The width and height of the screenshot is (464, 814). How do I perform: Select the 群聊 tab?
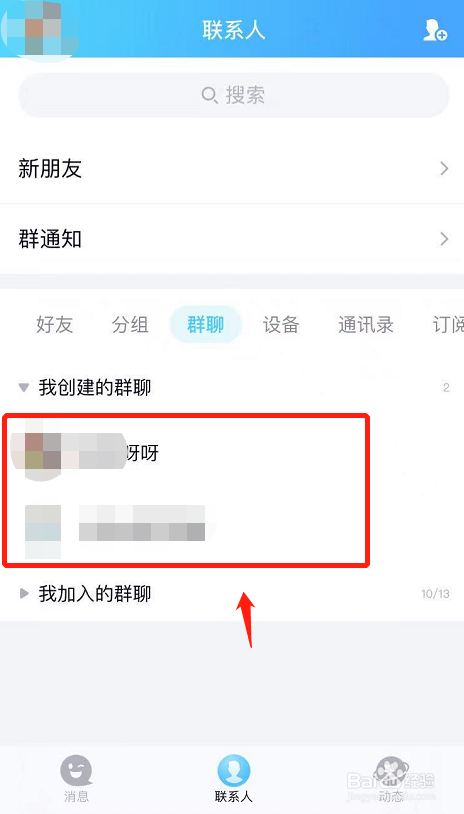tap(206, 324)
